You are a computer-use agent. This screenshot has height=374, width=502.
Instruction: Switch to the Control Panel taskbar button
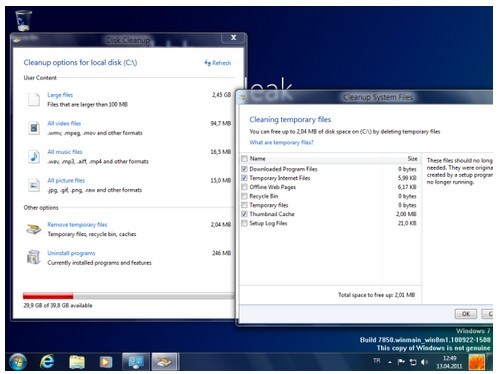coord(136,362)
